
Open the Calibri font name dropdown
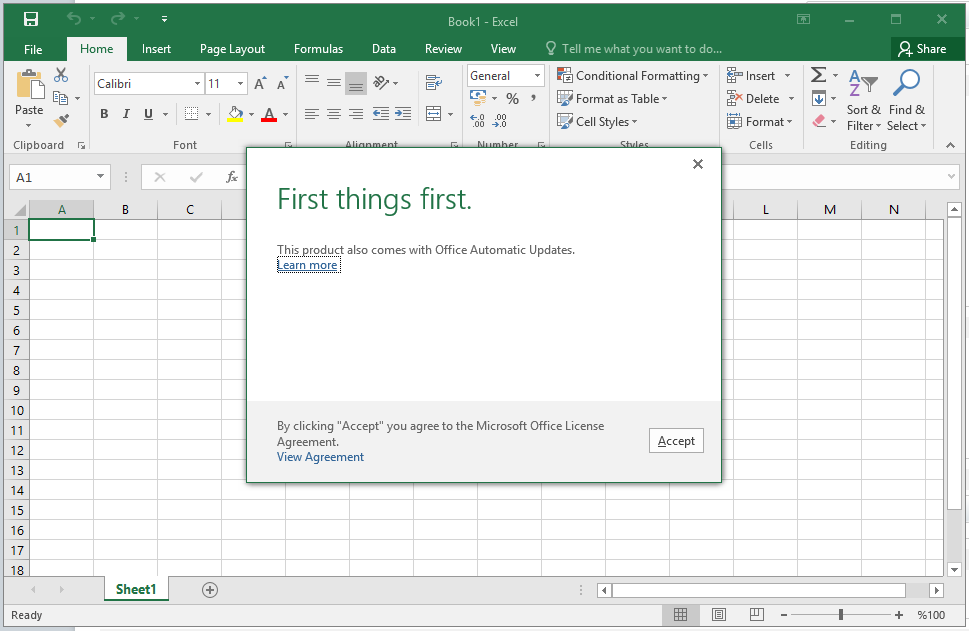point(197,83)
